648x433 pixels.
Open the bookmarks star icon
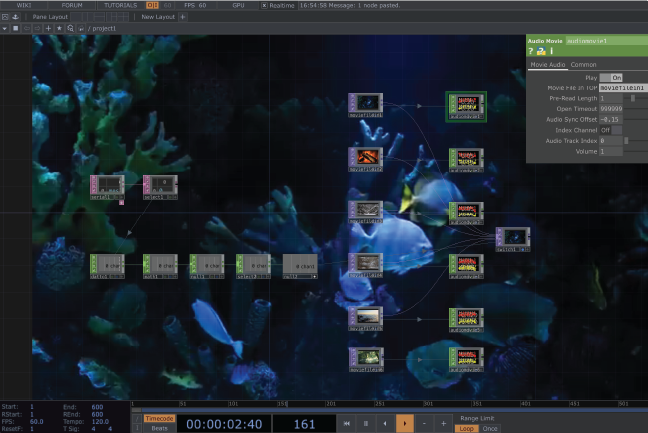coord(59,29)
